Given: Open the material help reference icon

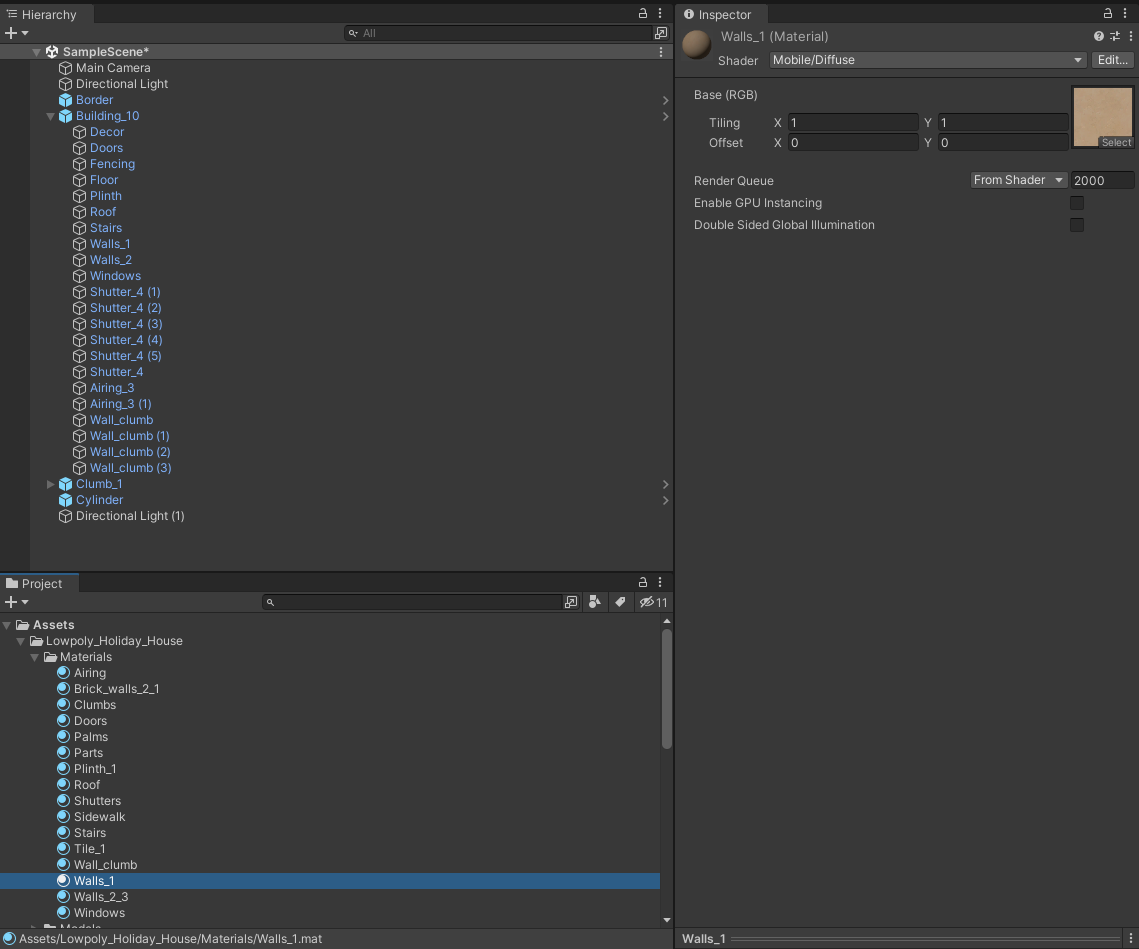Looking at the screenshot, I should (x=1099, y=36).
